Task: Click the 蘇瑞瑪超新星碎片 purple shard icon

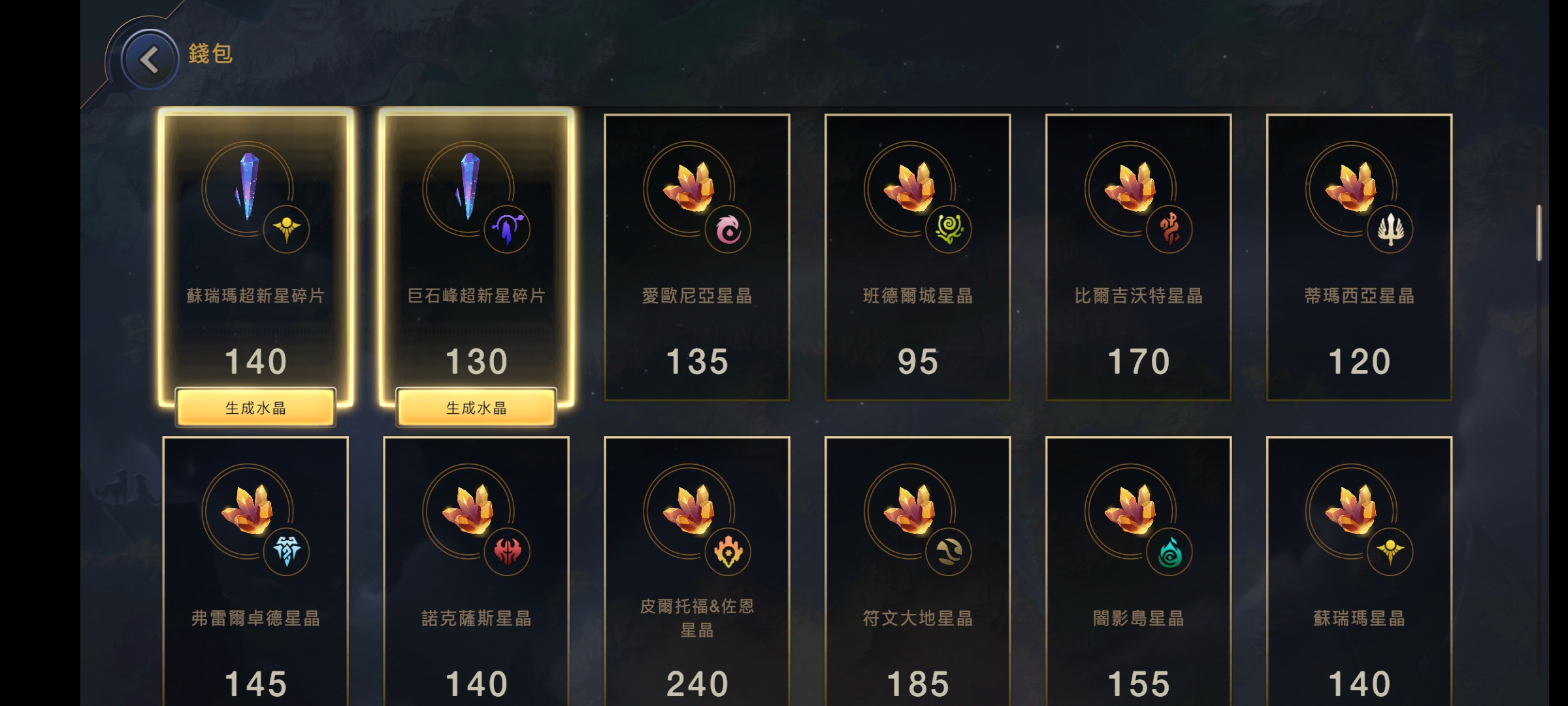Action: click(x=247, y=186)
